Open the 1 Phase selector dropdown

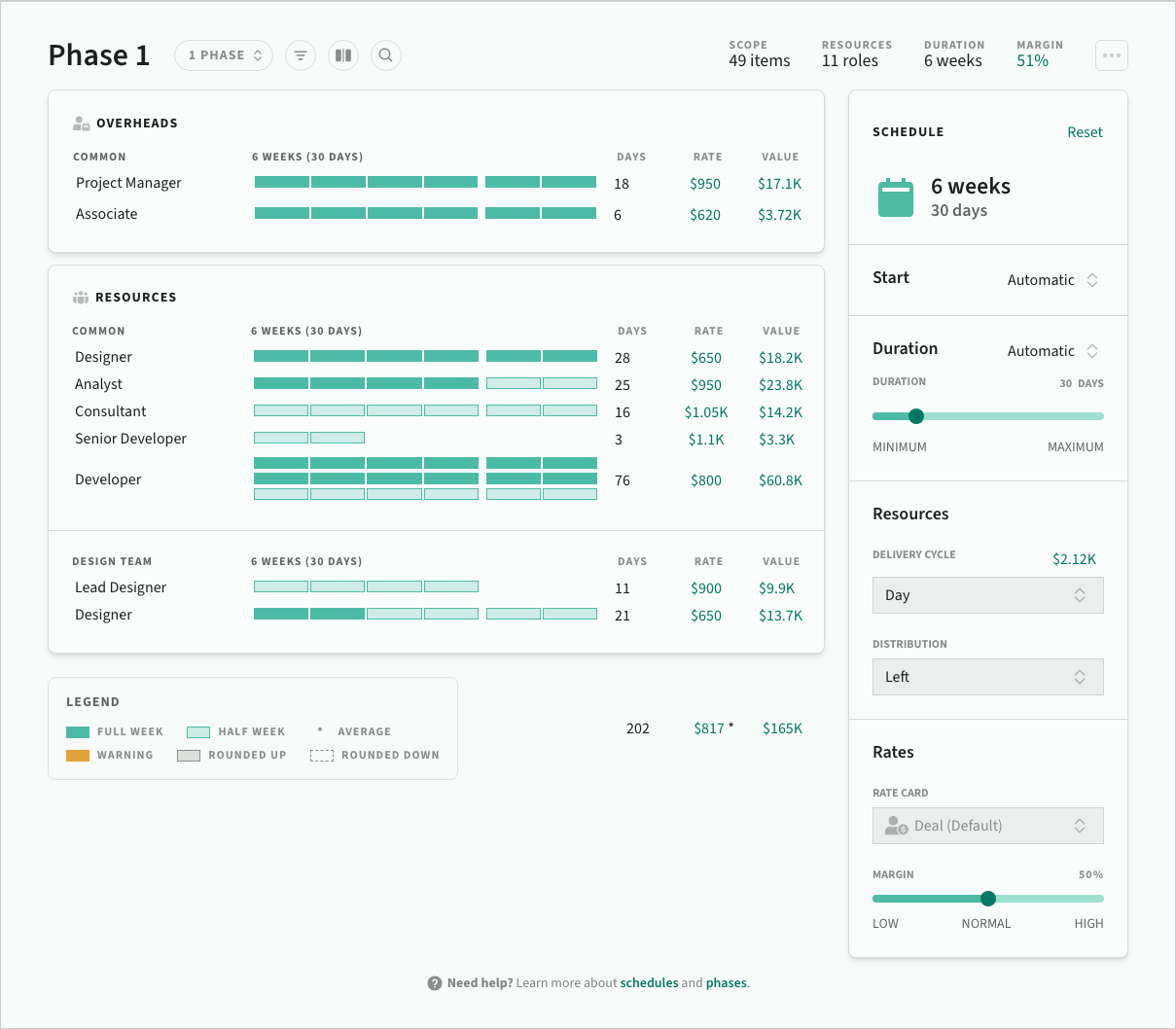pos(224,55)
